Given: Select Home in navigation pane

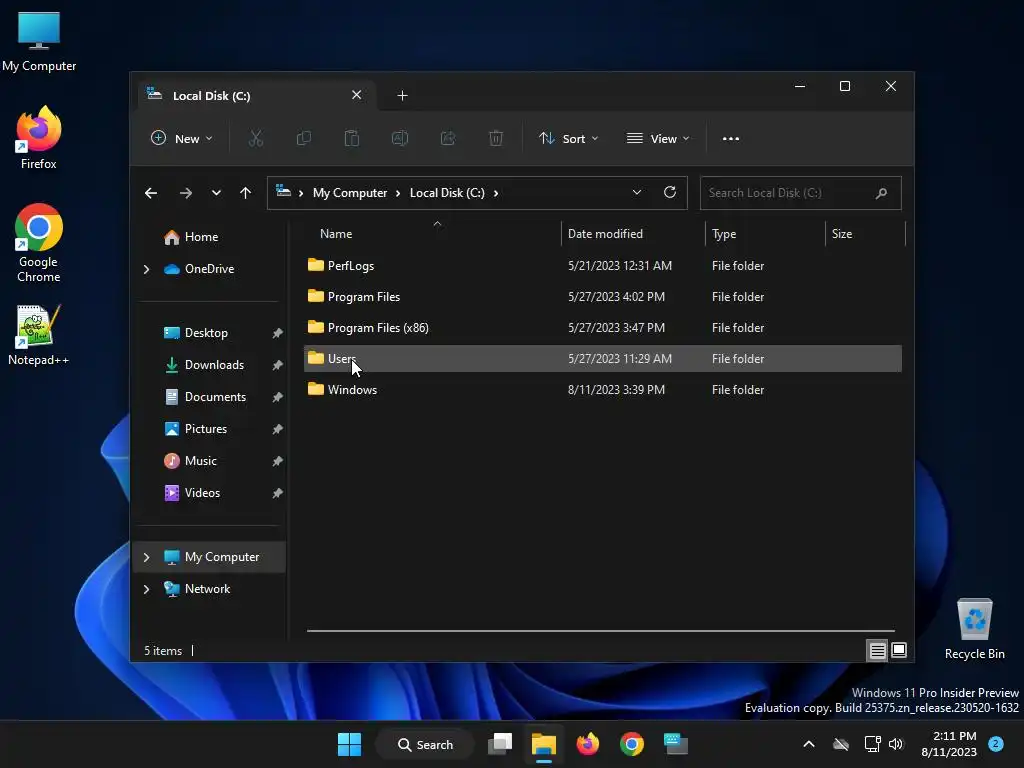Looking at the screenshot, I should tap(201, 237).
